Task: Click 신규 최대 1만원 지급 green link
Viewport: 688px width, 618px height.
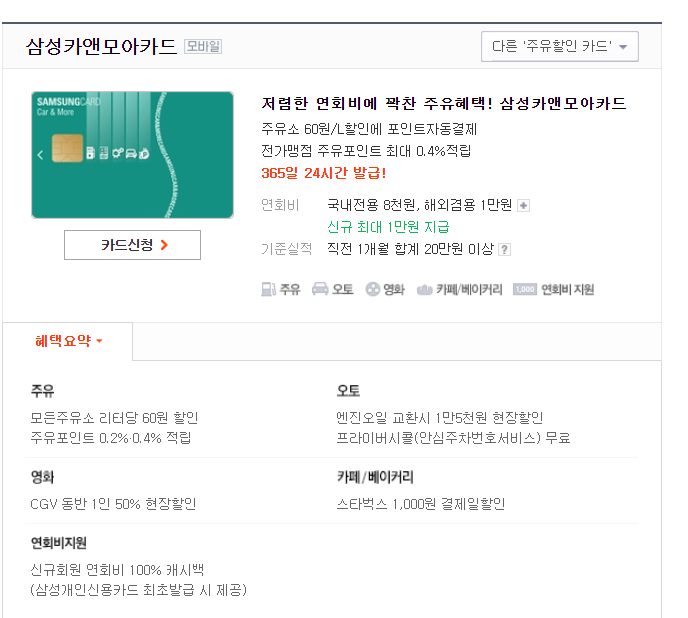Action: (388, 227)
